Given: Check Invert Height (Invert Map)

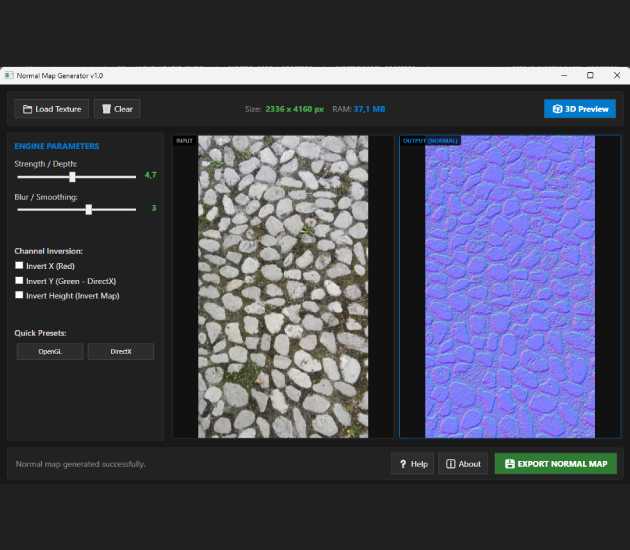Looking at the screenshot, I should click(19, 295).
